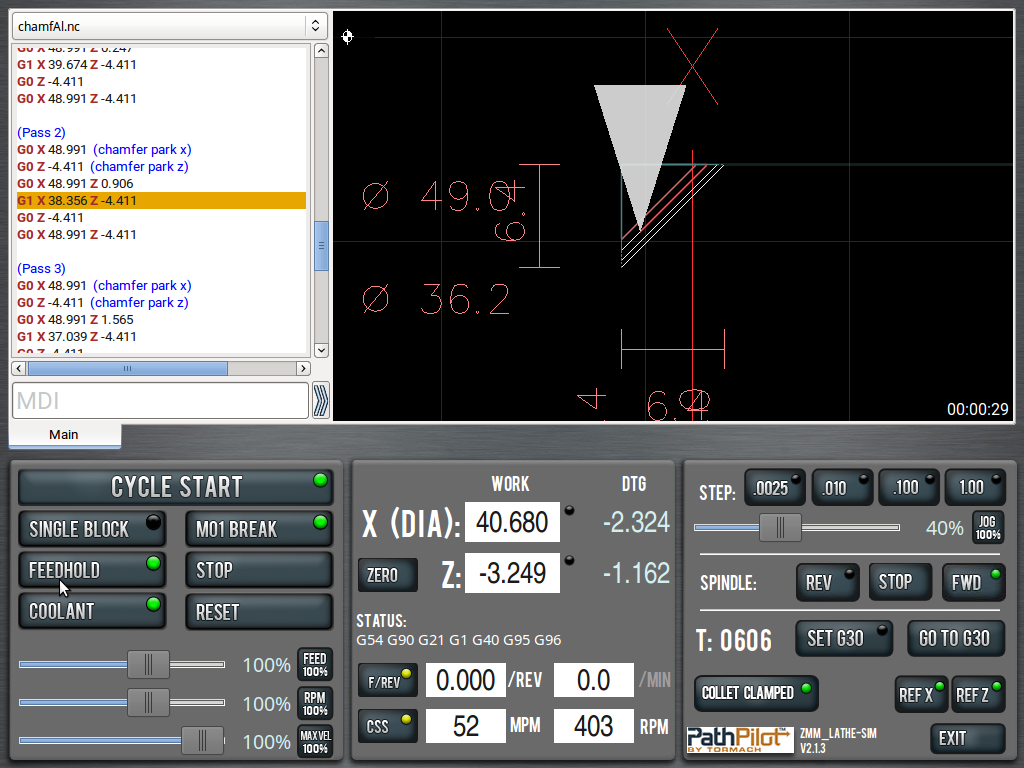Stop the spindle with the STOP button
The width and height of the screenshot is (1024, 768).
coord(900,583)
